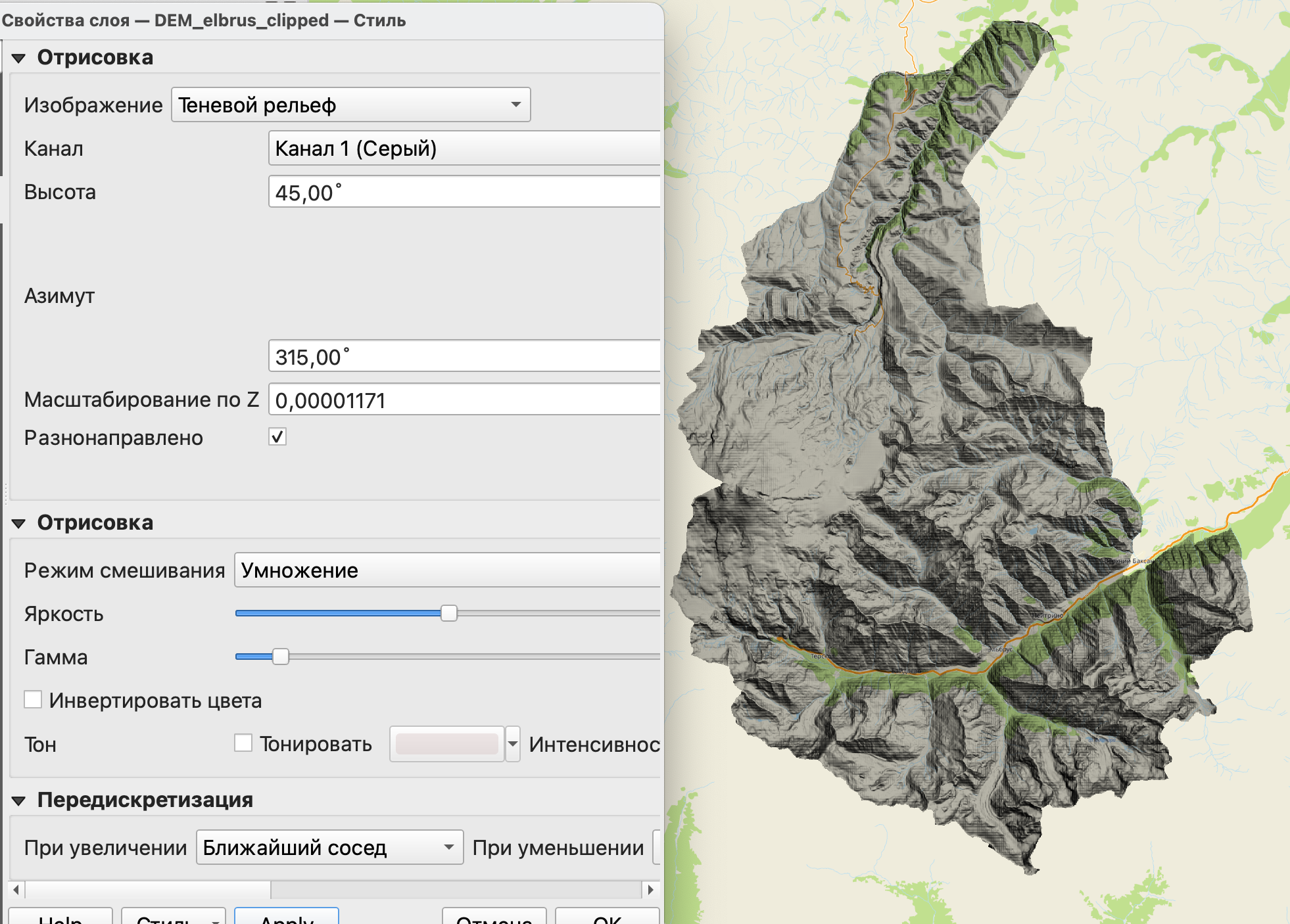Uncheck the Разнонаправлено checkbox
The image size is (1290, 924).
pos(277,437)
